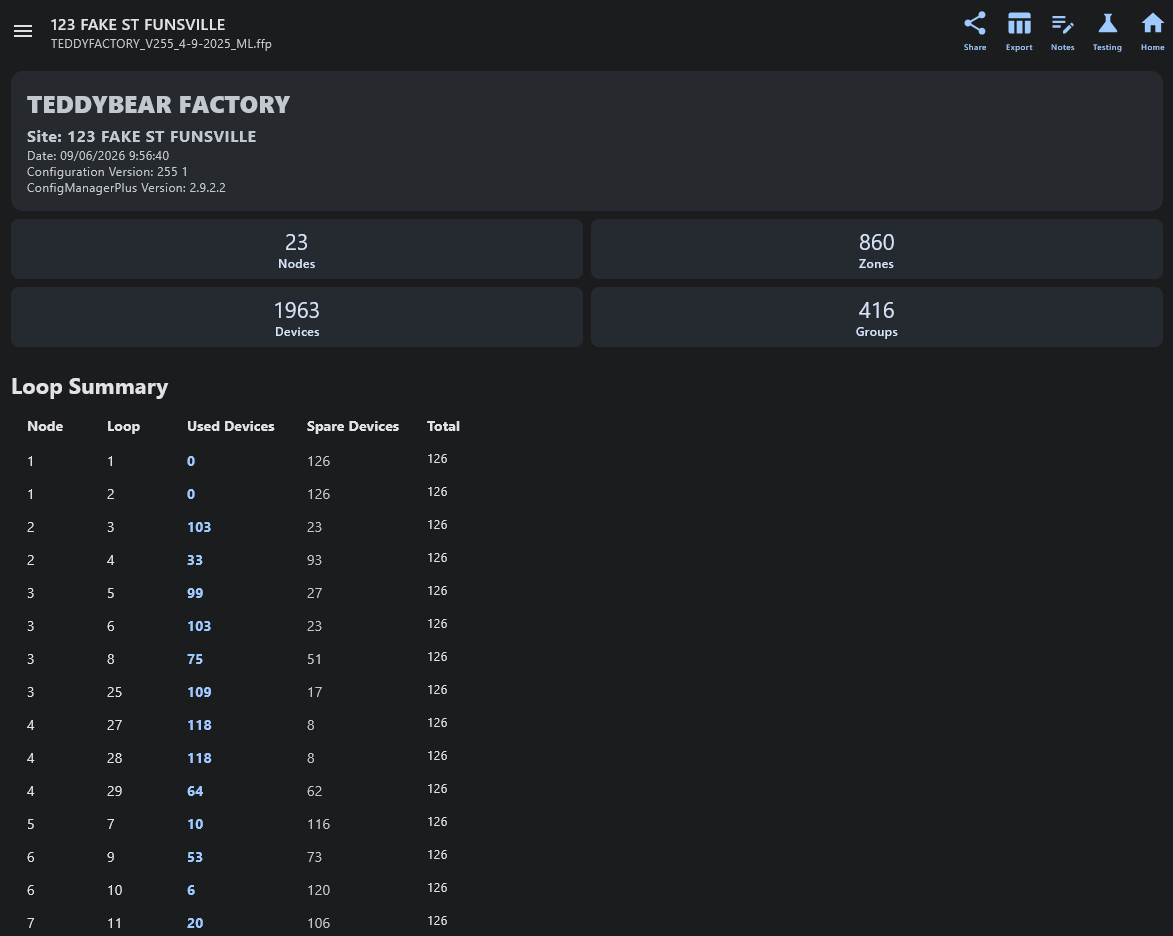
Task: Click spare devices 116 in loop 7 row
Action: click(x=318, y=824)
